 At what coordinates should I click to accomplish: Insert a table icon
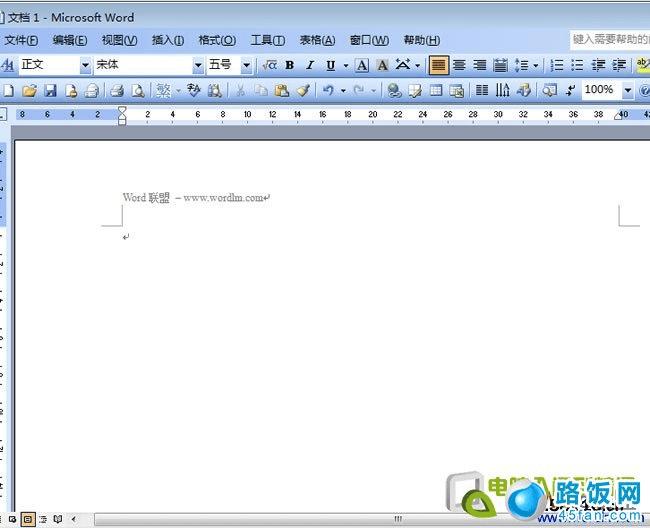pyautogui.click(x=436, y=90)
